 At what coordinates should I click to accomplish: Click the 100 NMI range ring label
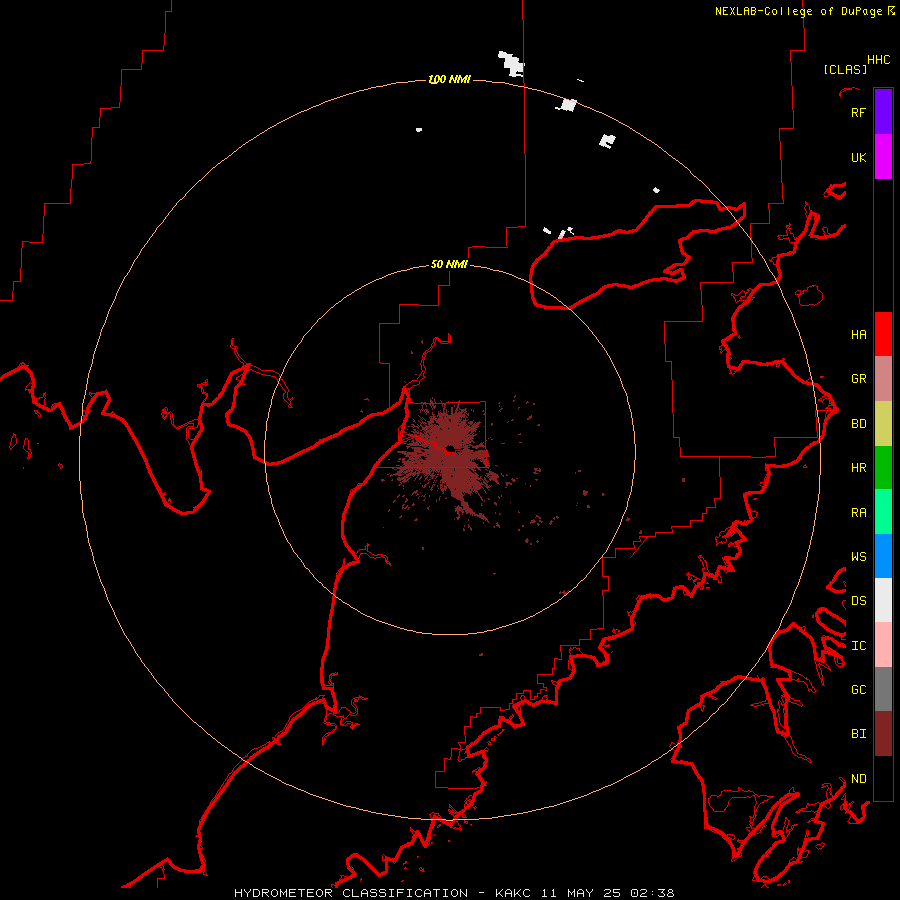point(449,79)
